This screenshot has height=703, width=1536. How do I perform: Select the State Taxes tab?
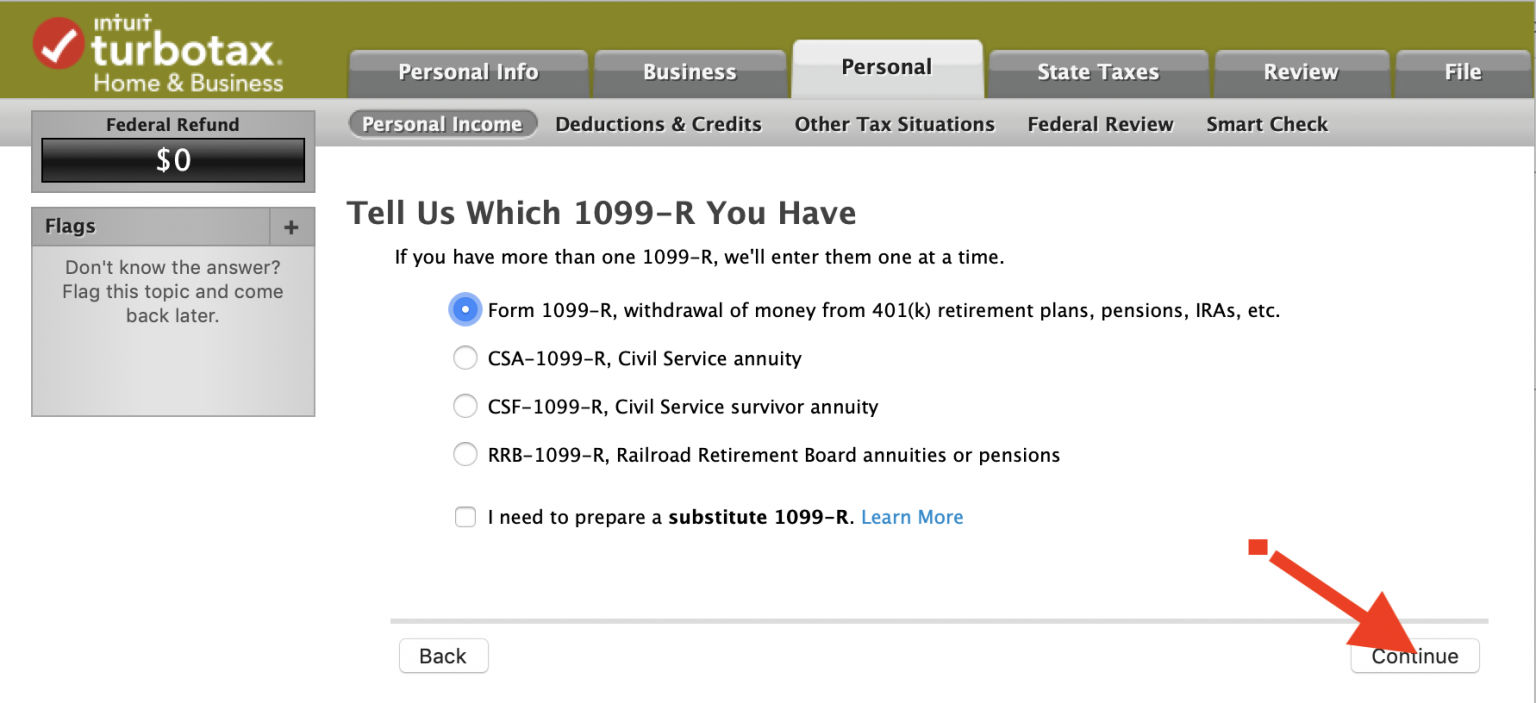point(1098,71)
